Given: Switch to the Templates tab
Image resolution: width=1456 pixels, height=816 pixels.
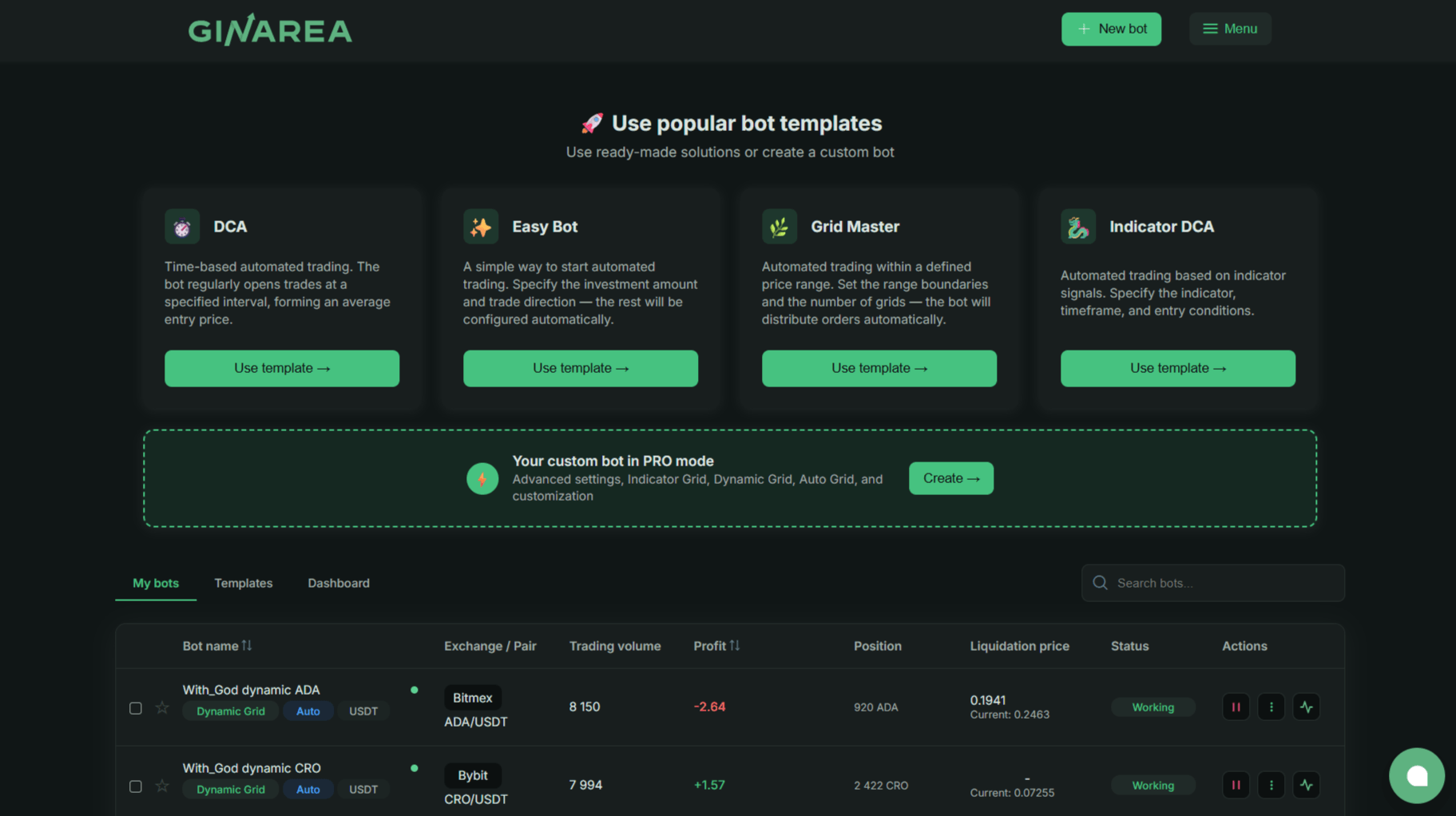Looking at the screenshot, I should [243, 583].
